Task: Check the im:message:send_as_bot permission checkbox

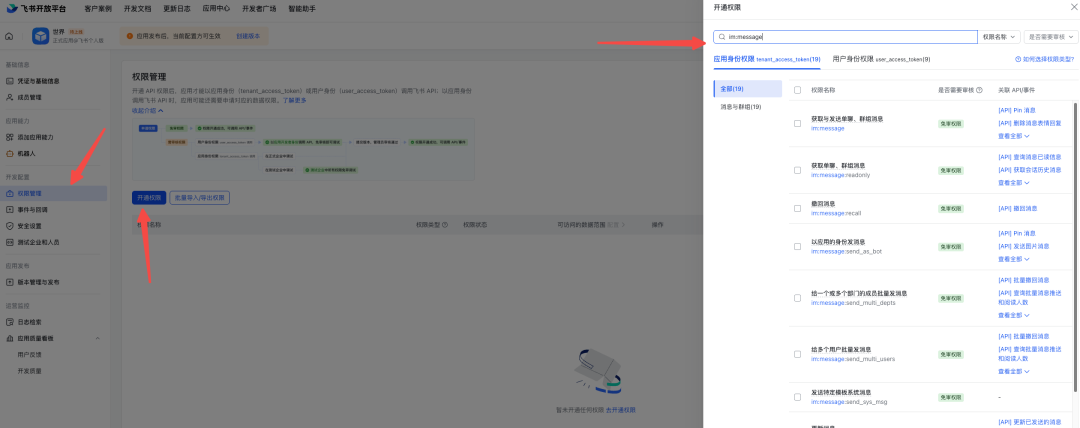Action: point(798,247)
